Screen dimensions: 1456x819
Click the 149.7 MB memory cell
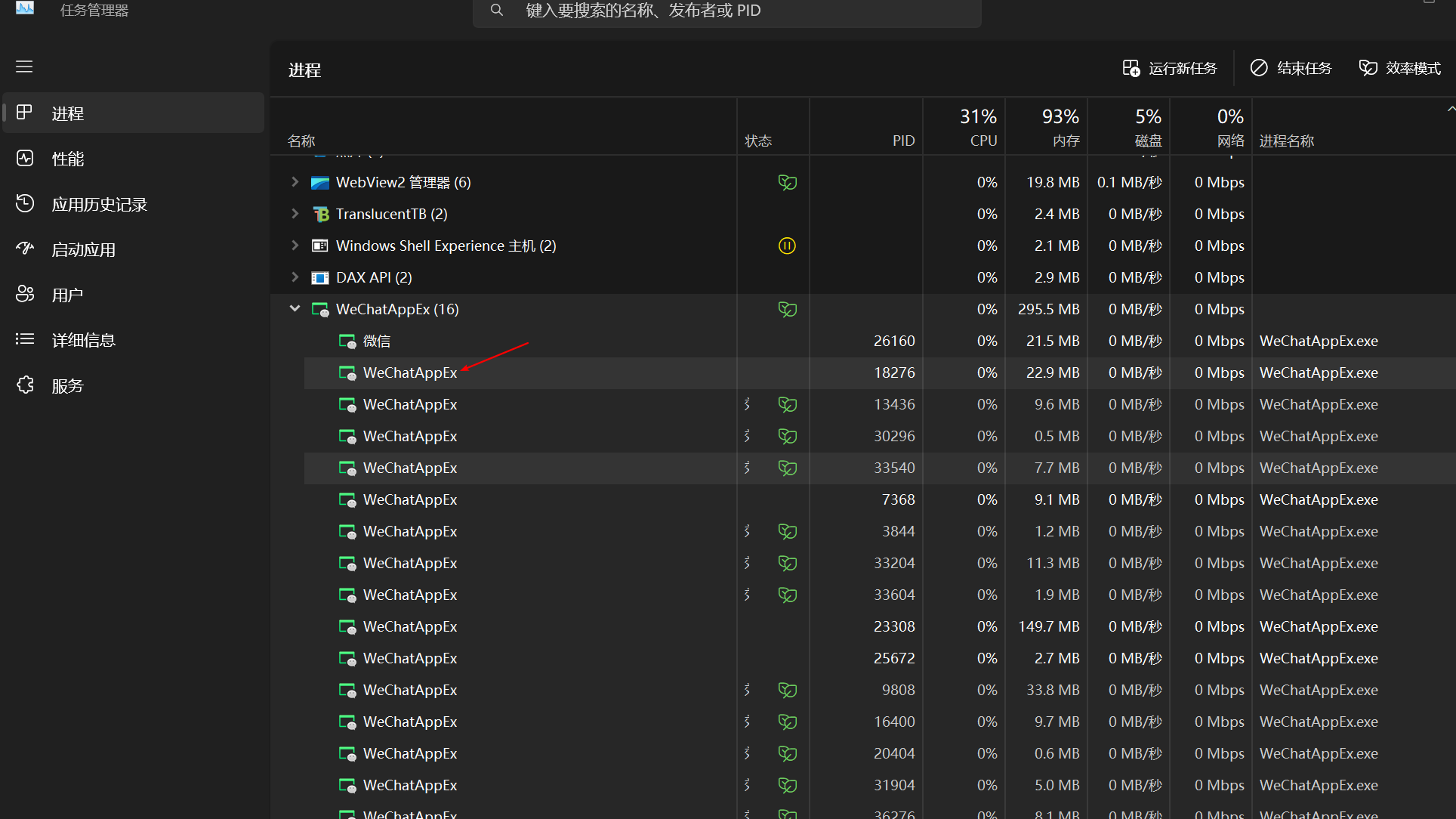pos(1048,626)
